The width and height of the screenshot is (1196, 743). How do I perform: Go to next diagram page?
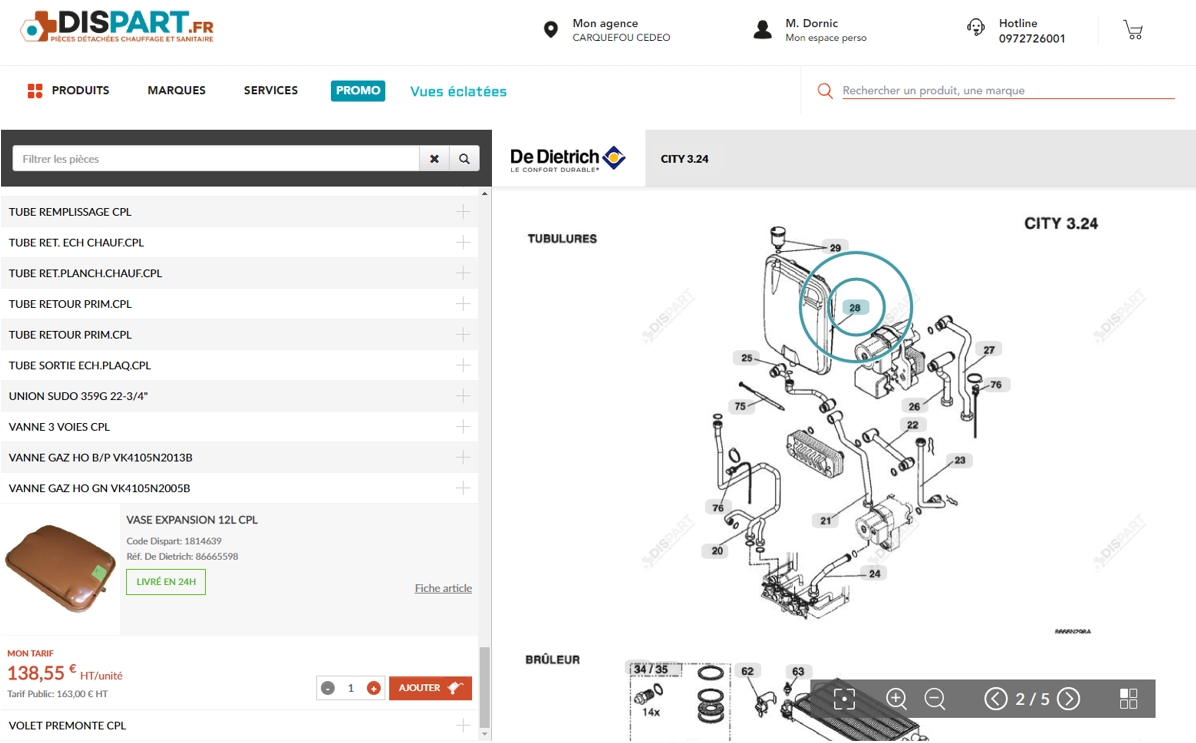[x=1069, y=699]
